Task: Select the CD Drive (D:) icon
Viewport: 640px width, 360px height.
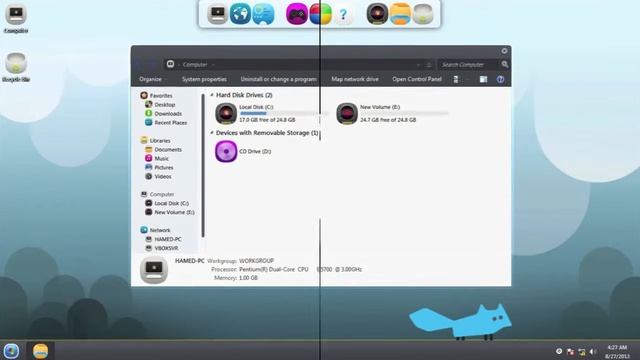Action: pos(226,151)
